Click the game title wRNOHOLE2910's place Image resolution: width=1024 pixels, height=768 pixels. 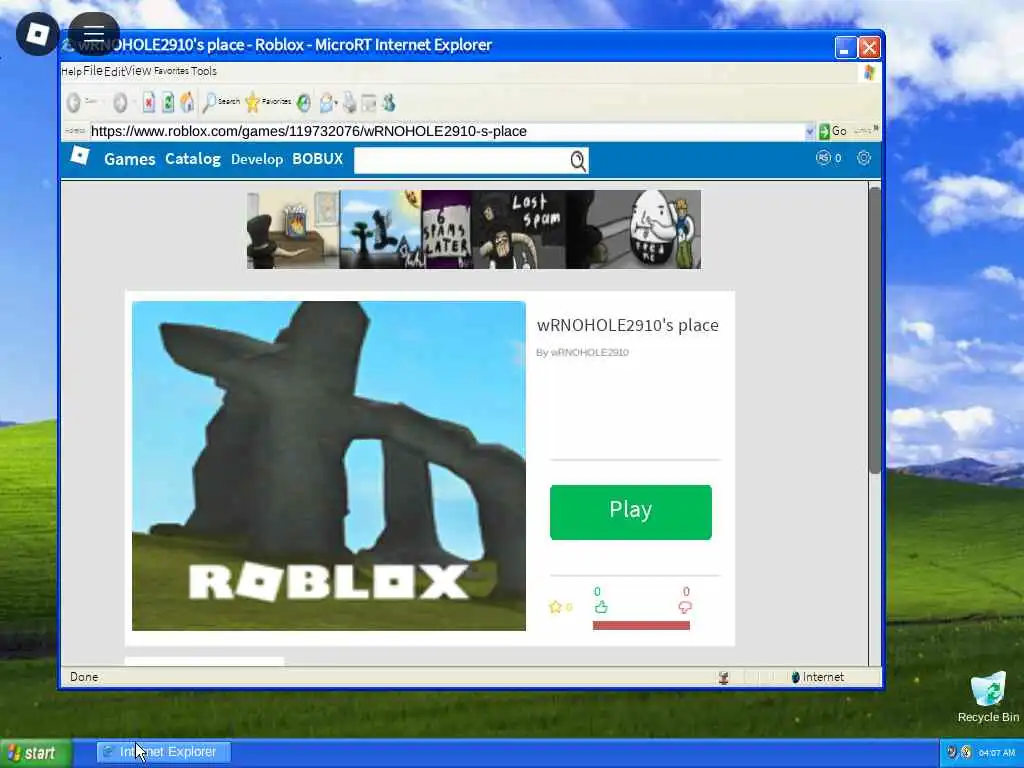pyautogui.click(x=628, y=325)
